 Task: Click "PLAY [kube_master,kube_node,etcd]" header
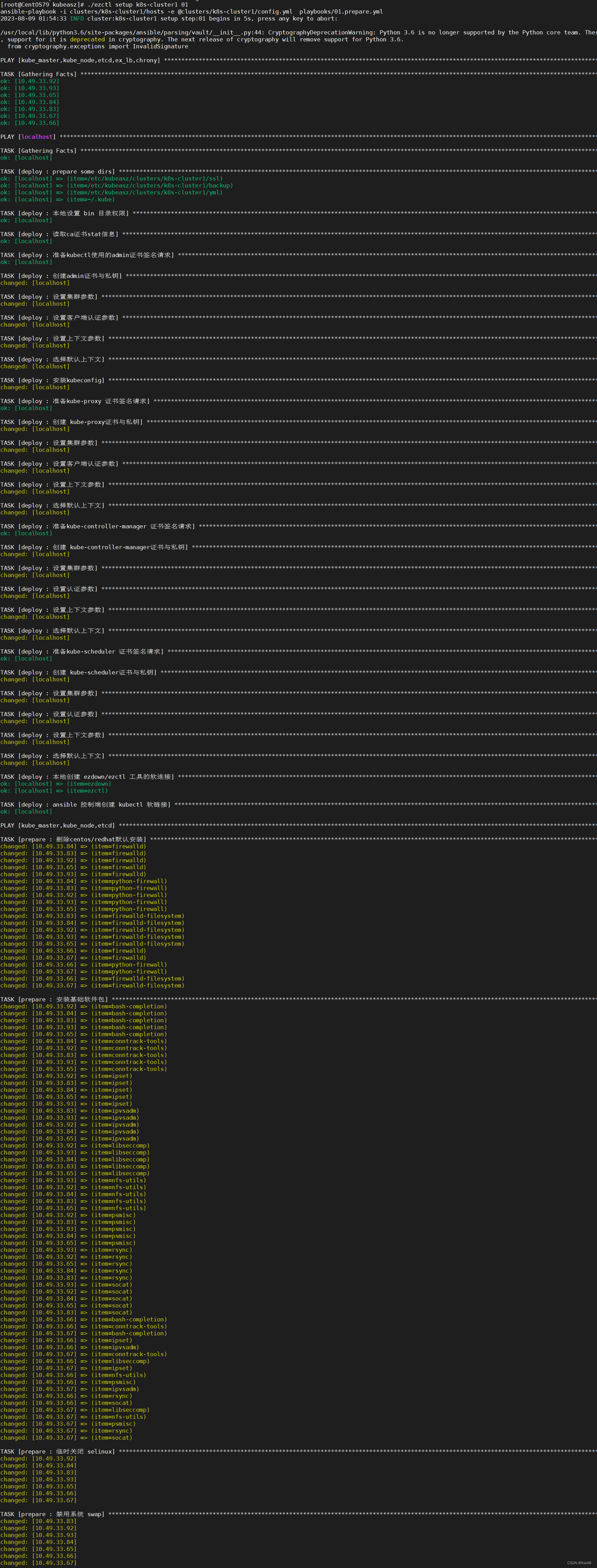pyautogui.click(x=58, y=825)
